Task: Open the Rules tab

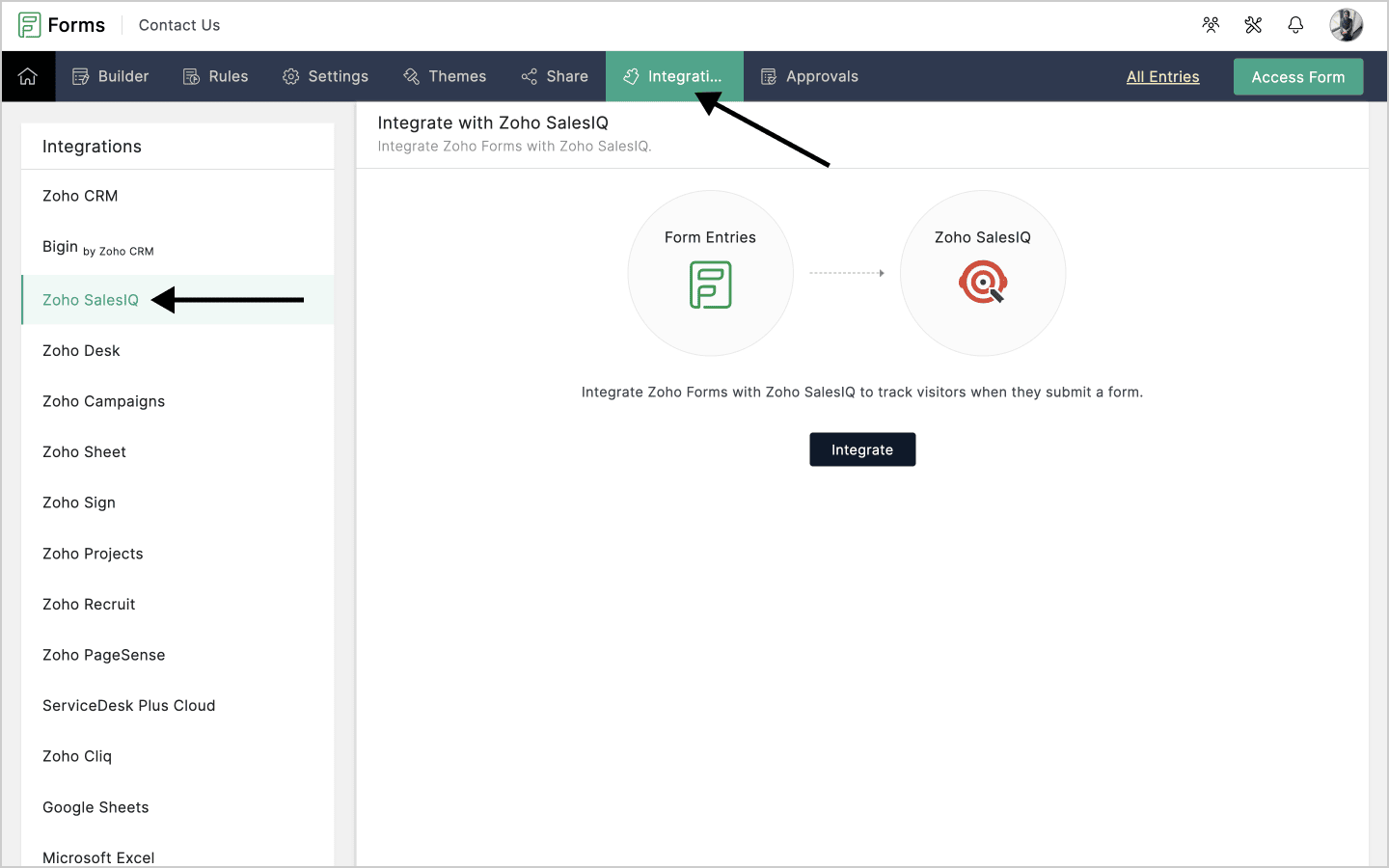Action: tap(215, 76)
